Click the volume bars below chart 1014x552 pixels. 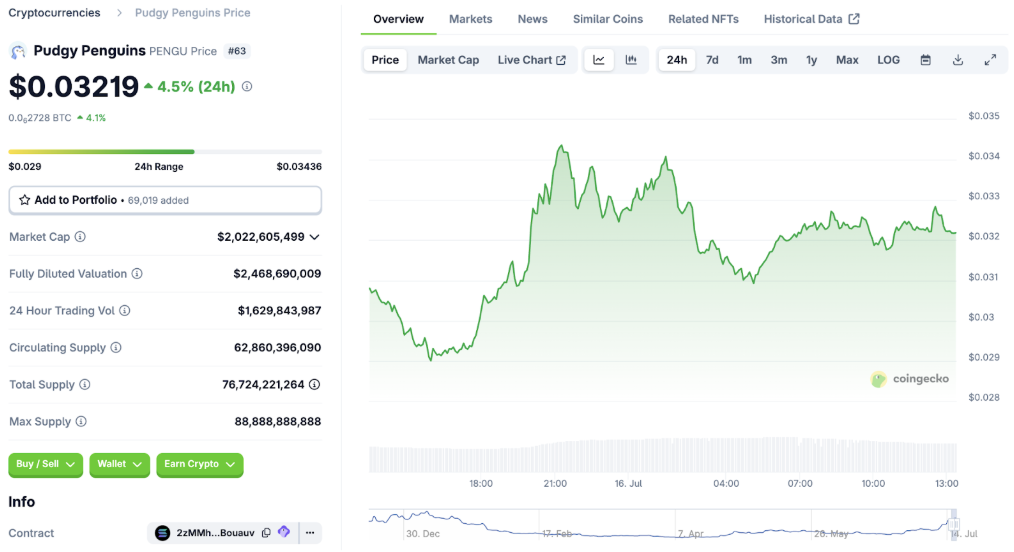[x=662, y=455]
